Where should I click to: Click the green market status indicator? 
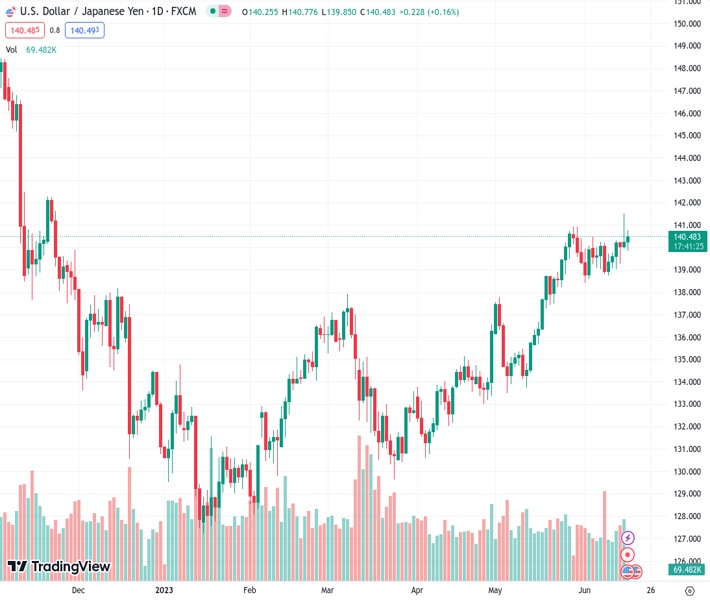click(211, 11)
